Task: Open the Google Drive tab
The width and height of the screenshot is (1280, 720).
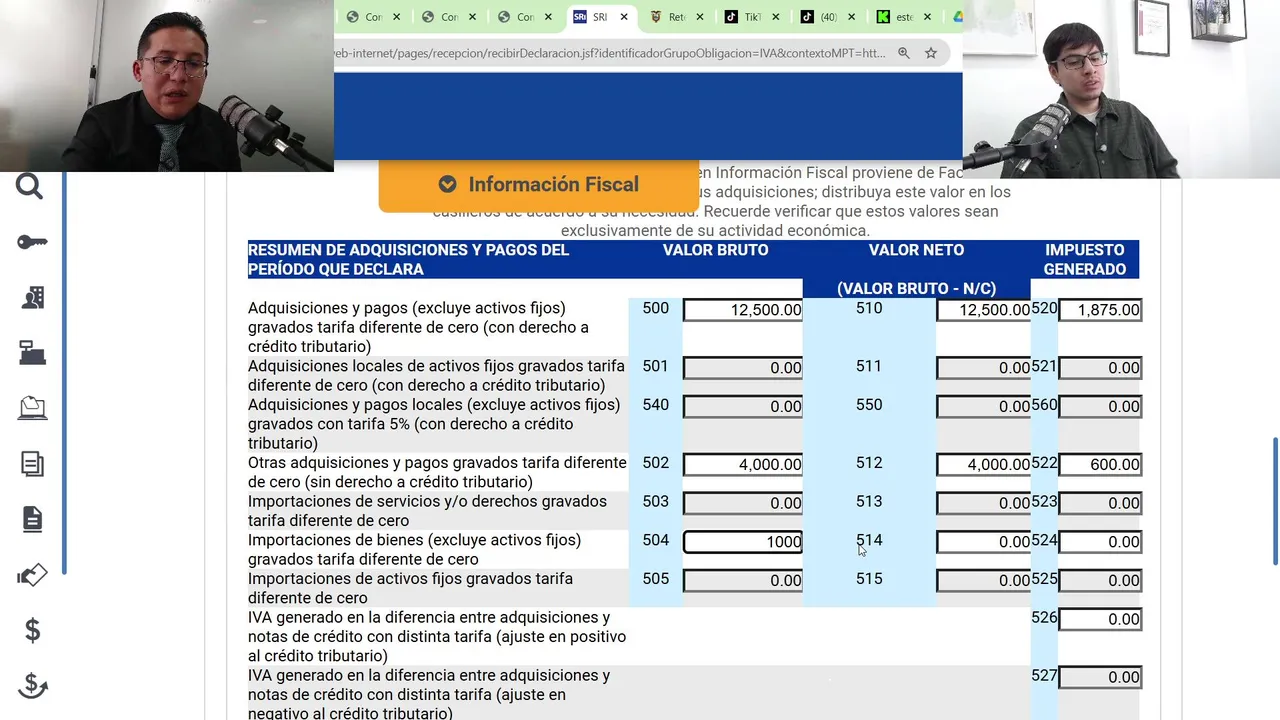Action: coord(956,17)
